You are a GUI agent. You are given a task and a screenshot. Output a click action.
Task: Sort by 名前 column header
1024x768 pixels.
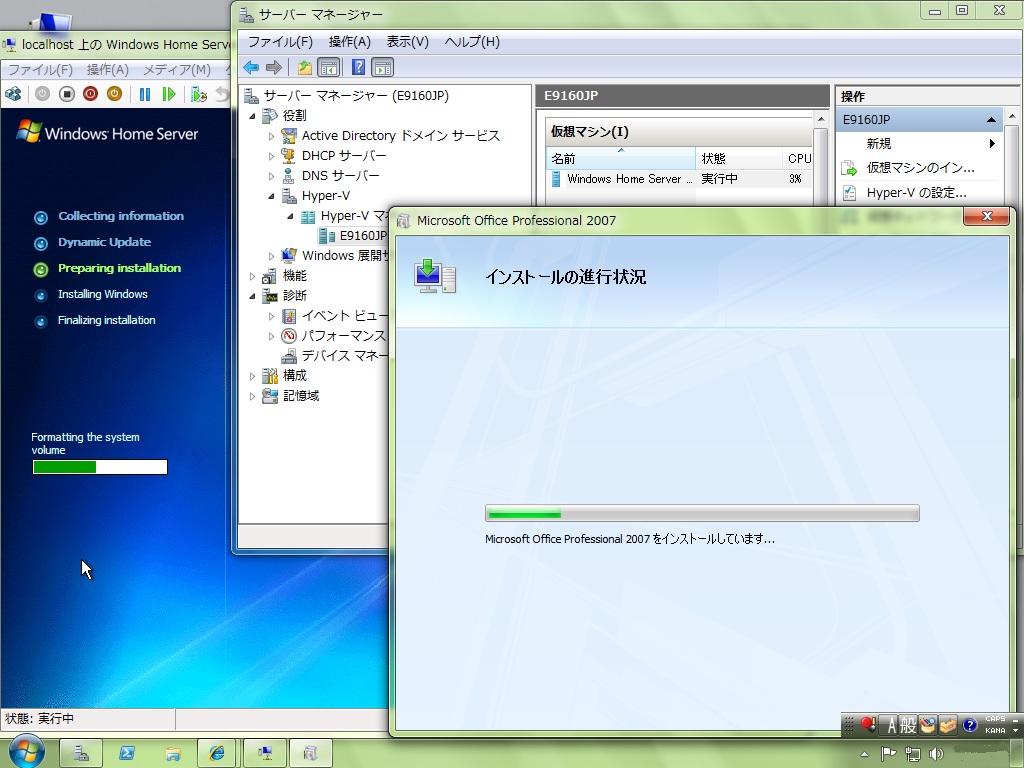coord(620,159)
